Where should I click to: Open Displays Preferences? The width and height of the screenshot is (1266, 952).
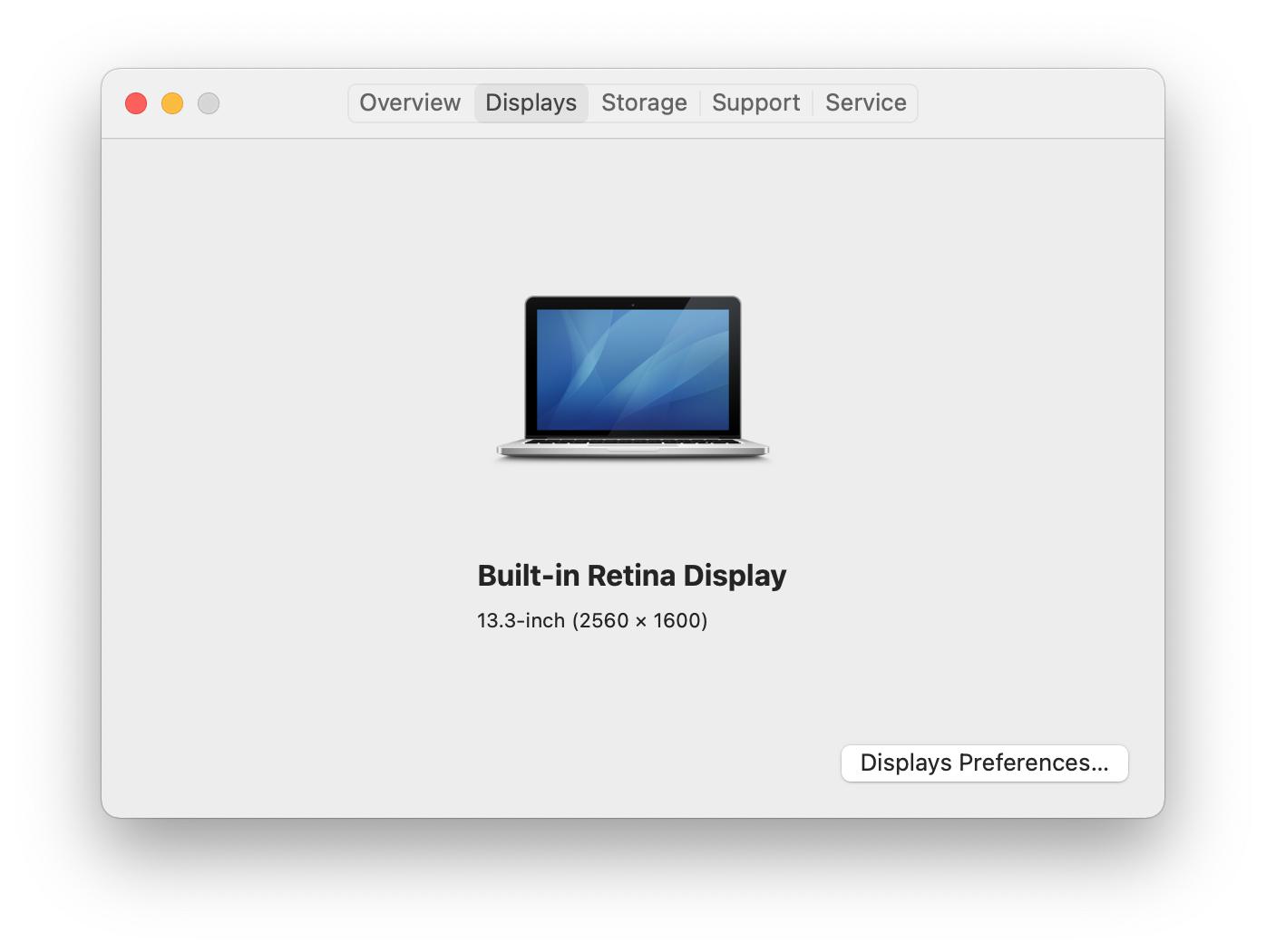985,763
